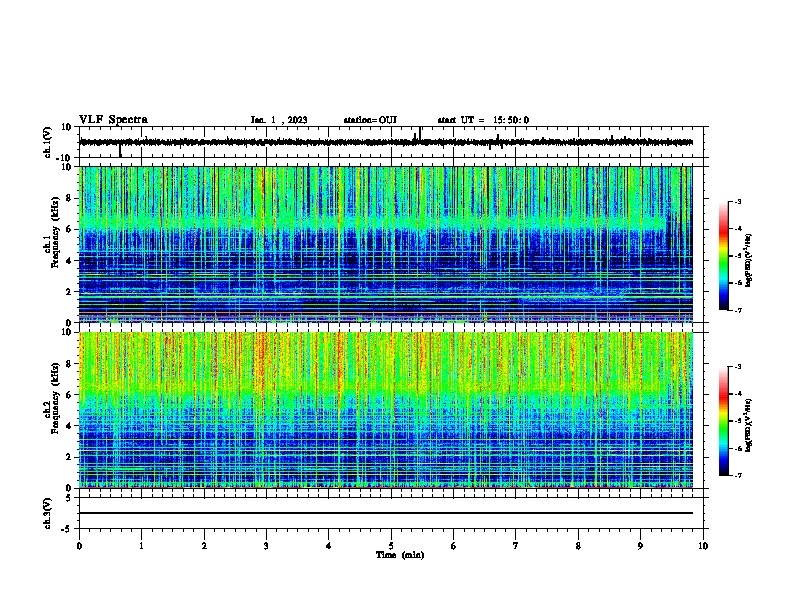Click the "start UT = 15:50:0" text
The height and width of the screenshot is (612, 792).
click(x=483, y=120)
